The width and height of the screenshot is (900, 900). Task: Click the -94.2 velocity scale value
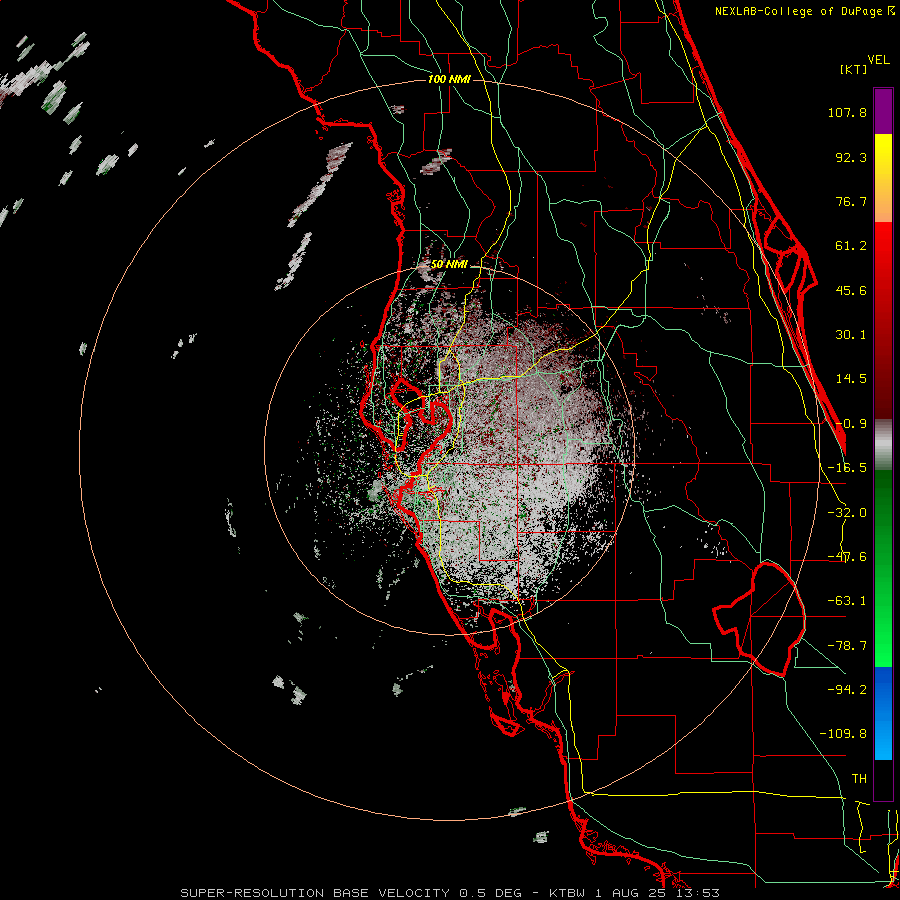click(847, 690)
